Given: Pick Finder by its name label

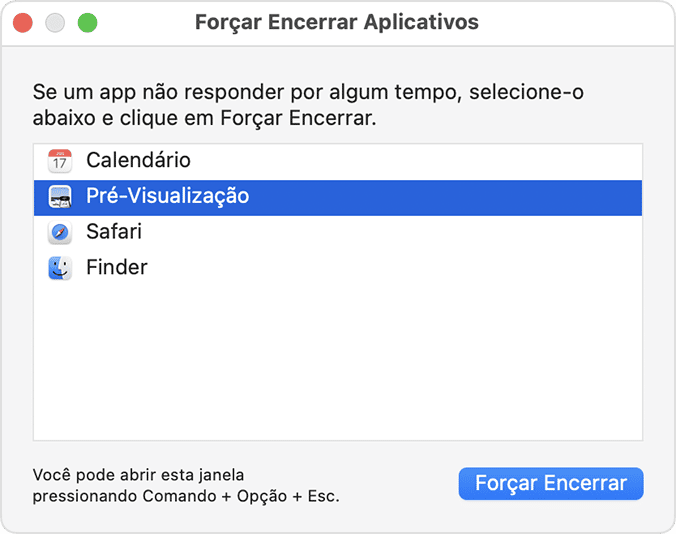Looking at the screenshot, I should point(117,268).
